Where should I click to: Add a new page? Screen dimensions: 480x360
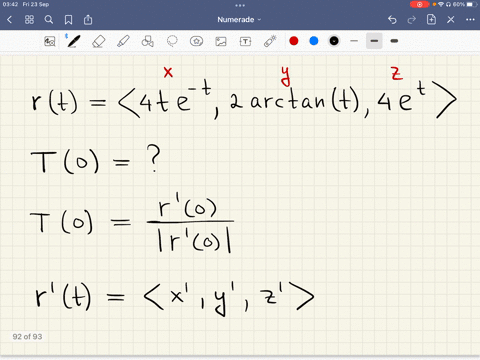pyautogui.click(x=431, y=19)
